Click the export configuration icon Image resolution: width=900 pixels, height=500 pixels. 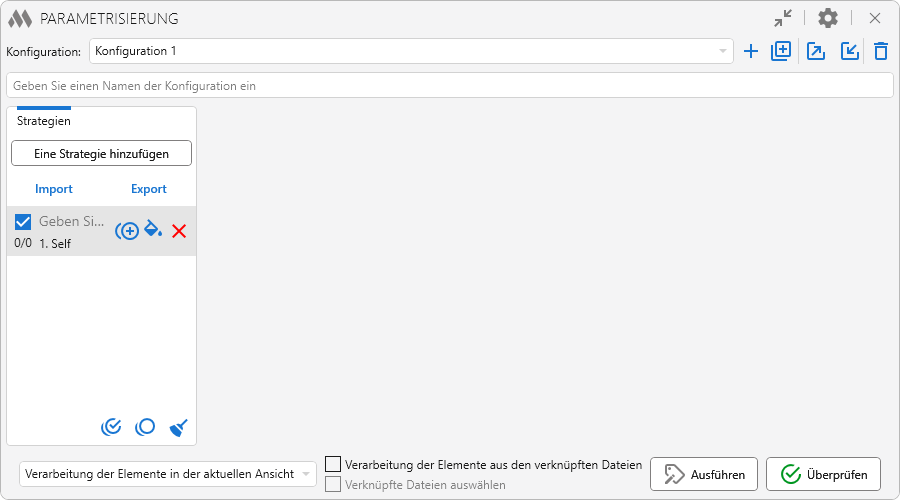pyautogui.click(x=816, y=51)
